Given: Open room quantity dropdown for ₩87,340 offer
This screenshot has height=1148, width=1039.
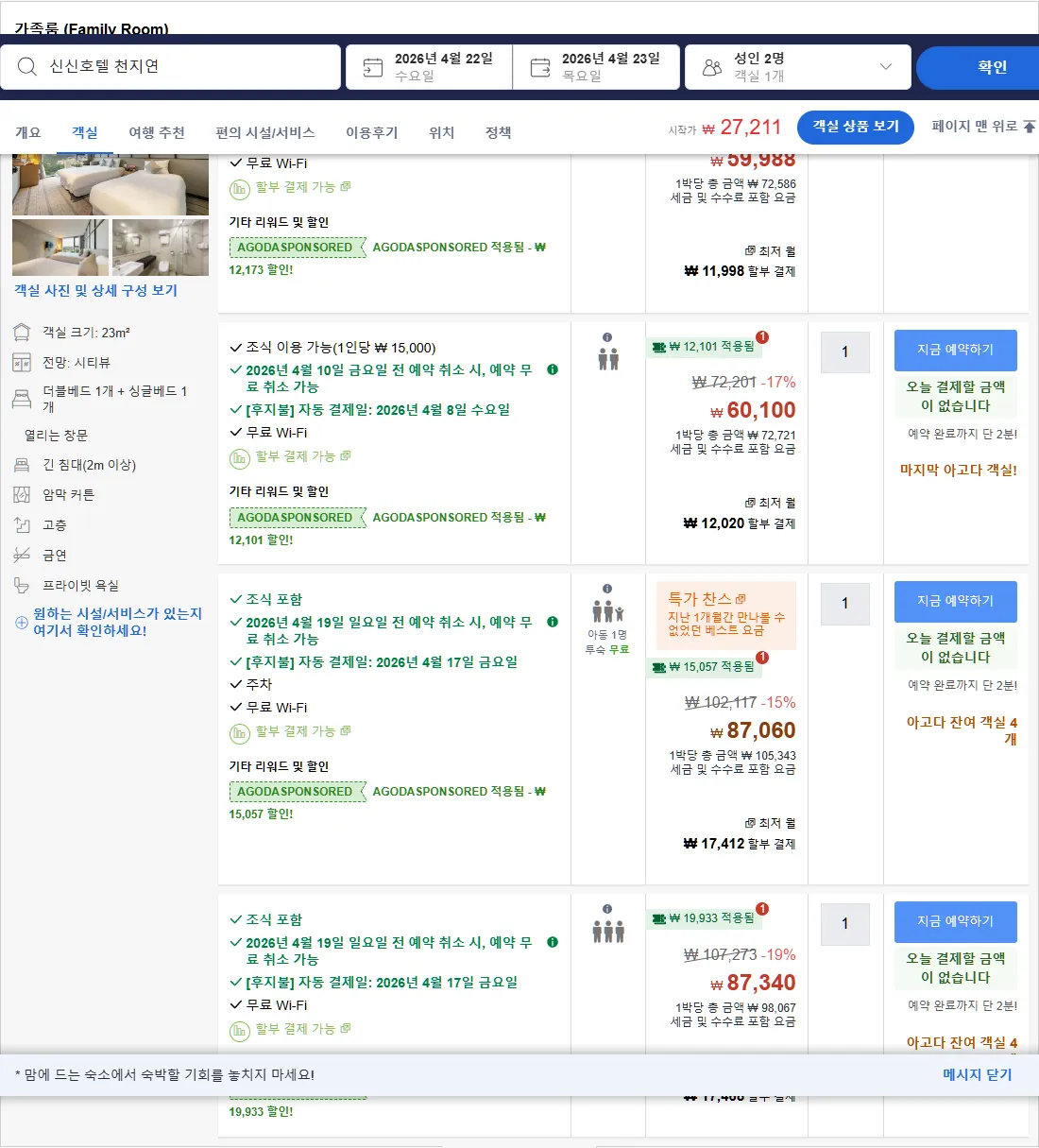Looking at the screenshot, I should pos(845,924).
